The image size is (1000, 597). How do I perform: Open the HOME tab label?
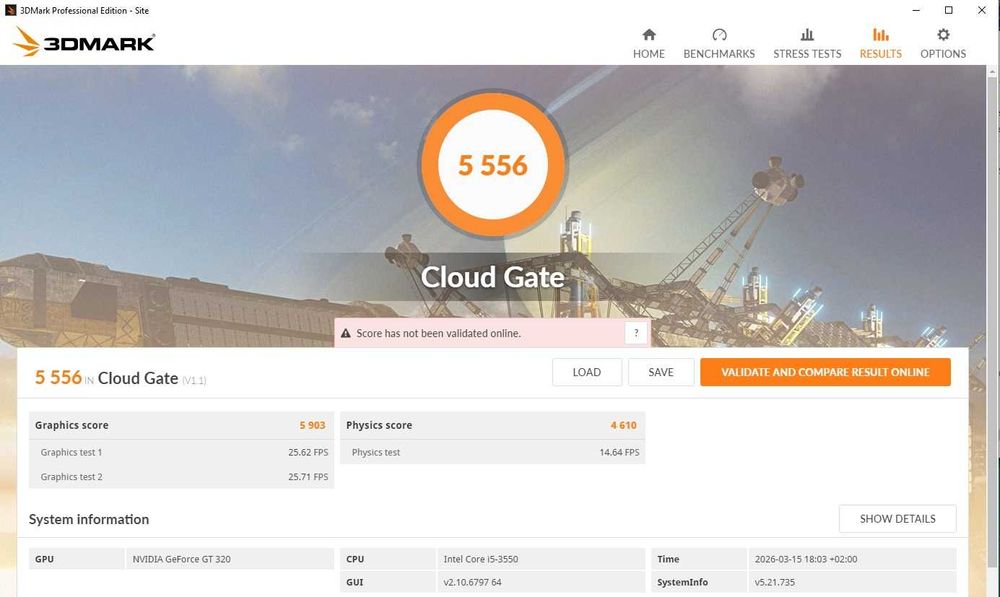[x=649, y=54]
